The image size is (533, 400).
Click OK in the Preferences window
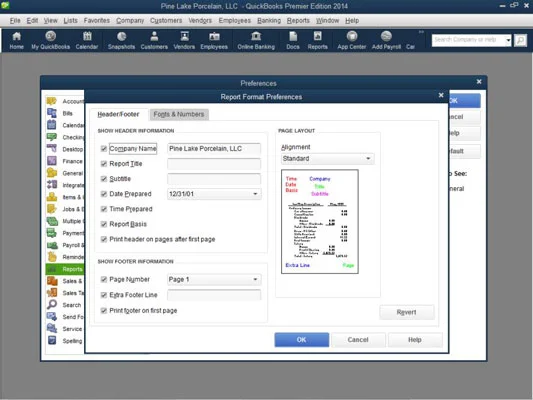(x=464, y=101)
